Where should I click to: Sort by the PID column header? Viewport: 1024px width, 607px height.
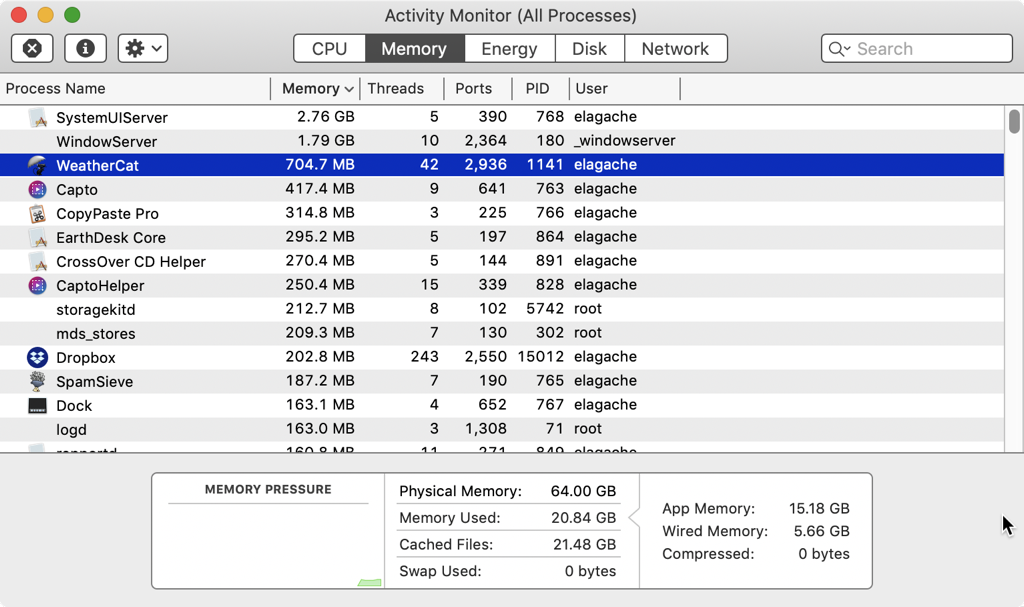[x=541, y=88]
